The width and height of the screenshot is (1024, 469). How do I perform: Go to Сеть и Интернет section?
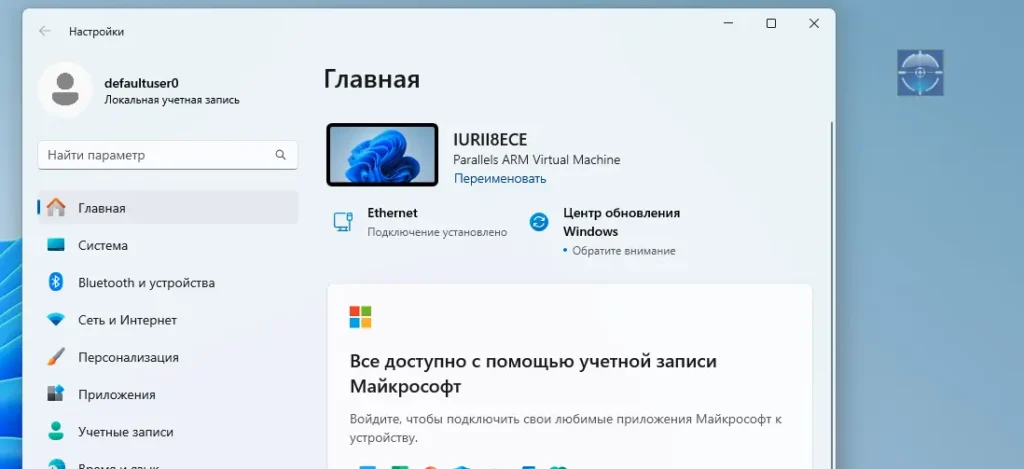pyautogui.click(x=168, y=320)
